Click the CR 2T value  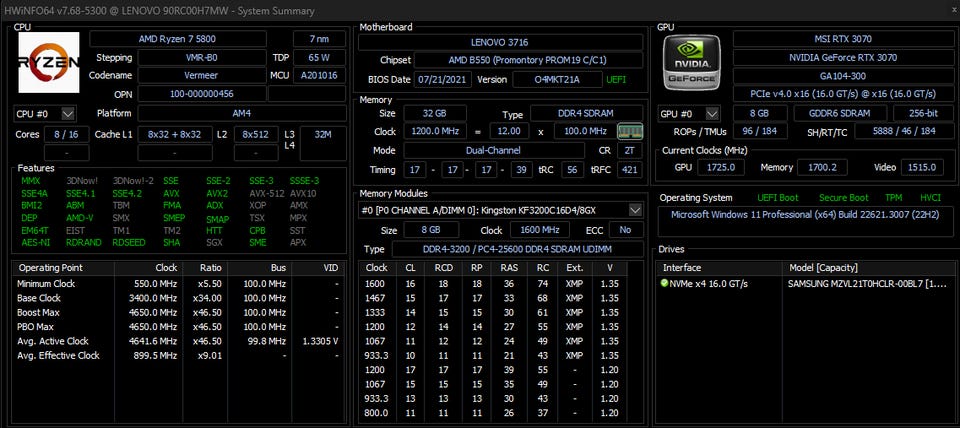click(x=630, y=151)
